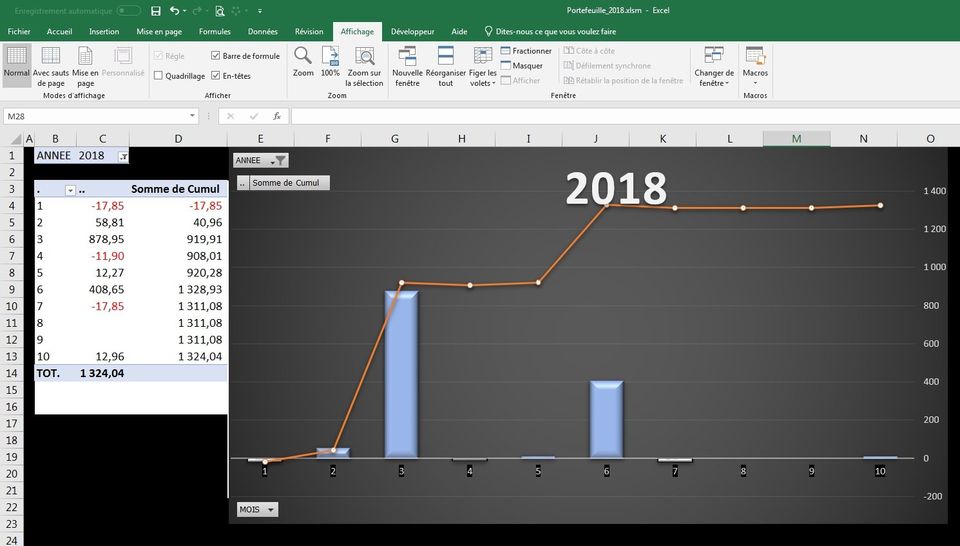This screenshot has height=546, width=960.
Task: Switch to the Formules tab
Action: click(x=215, y=31)
